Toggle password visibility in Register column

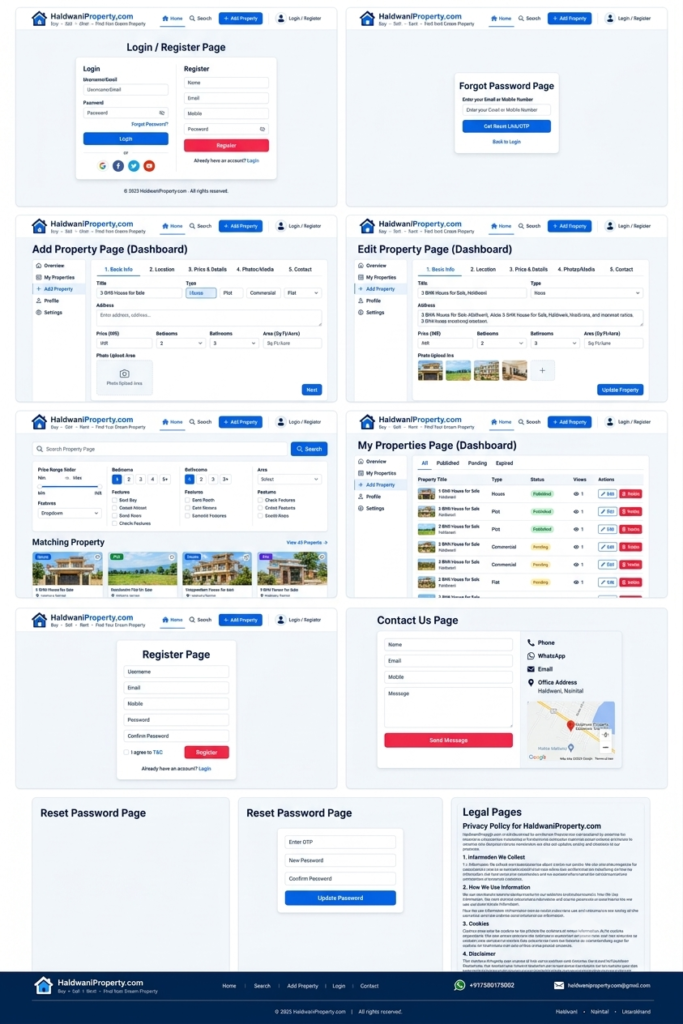tap(262, 129)
